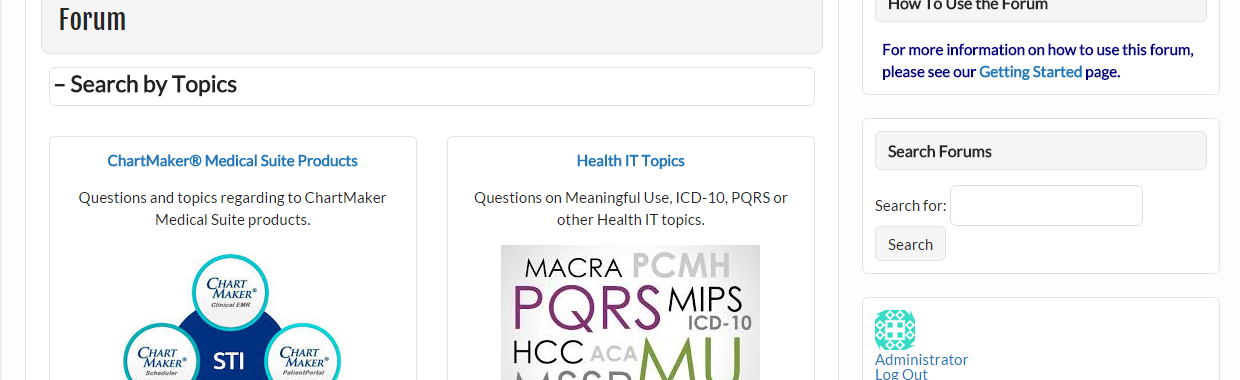The width and height of the screenshot is (1240, 380).
Task: Follow the Getting Started page link
Action: coord(1030,72)
